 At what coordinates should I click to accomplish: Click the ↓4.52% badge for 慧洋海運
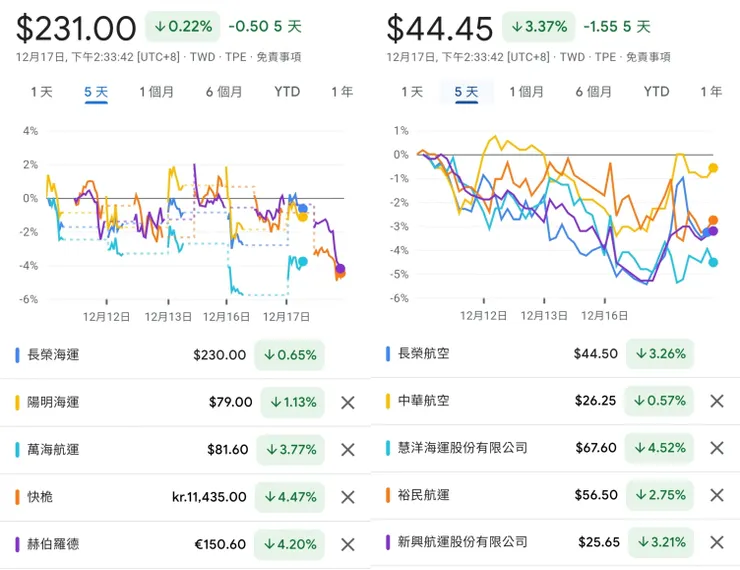coord(659,448)
